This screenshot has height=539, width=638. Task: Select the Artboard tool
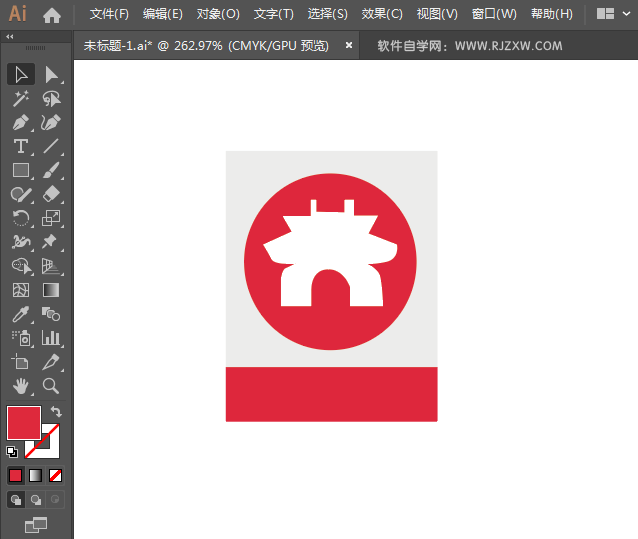click(21, 362)
